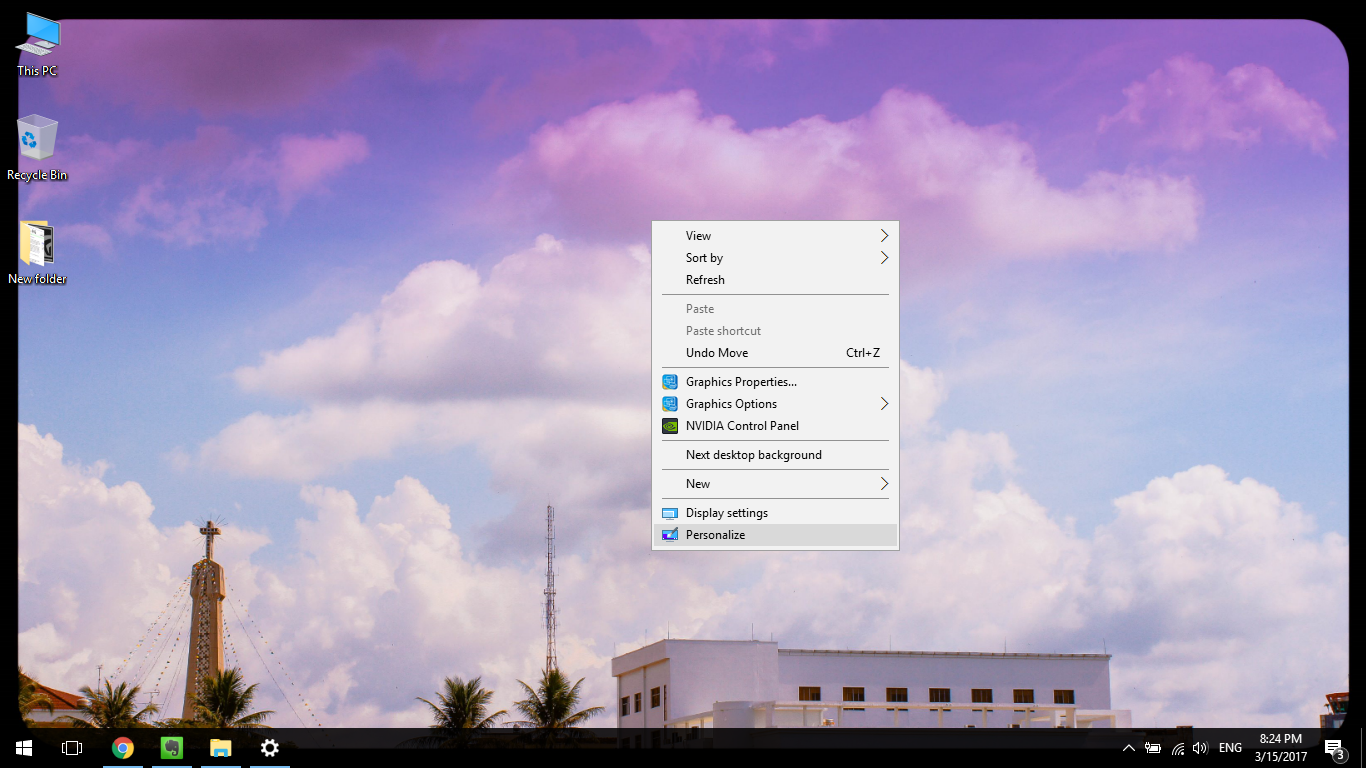This screenshot has height=768, width=1366.
Task: Select the New folder desktop icon
Action: (x=37, y=253)
